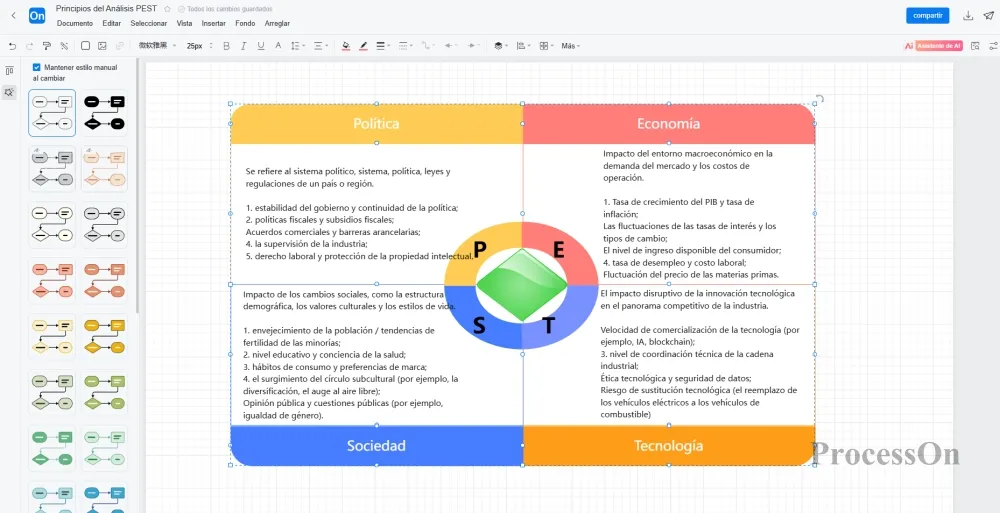Click the undo arrow icon

12,46
